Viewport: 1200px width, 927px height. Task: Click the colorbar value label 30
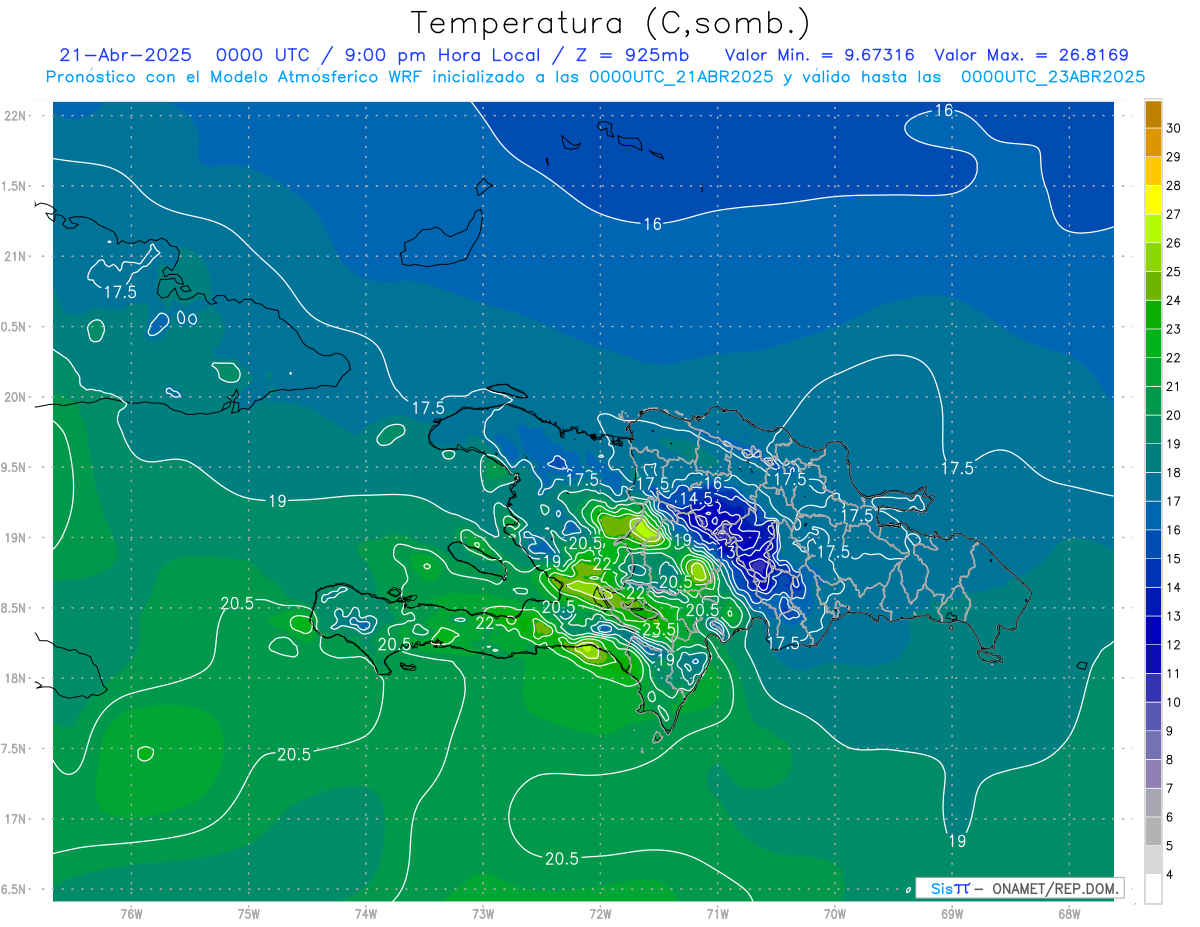point(1174,128)
